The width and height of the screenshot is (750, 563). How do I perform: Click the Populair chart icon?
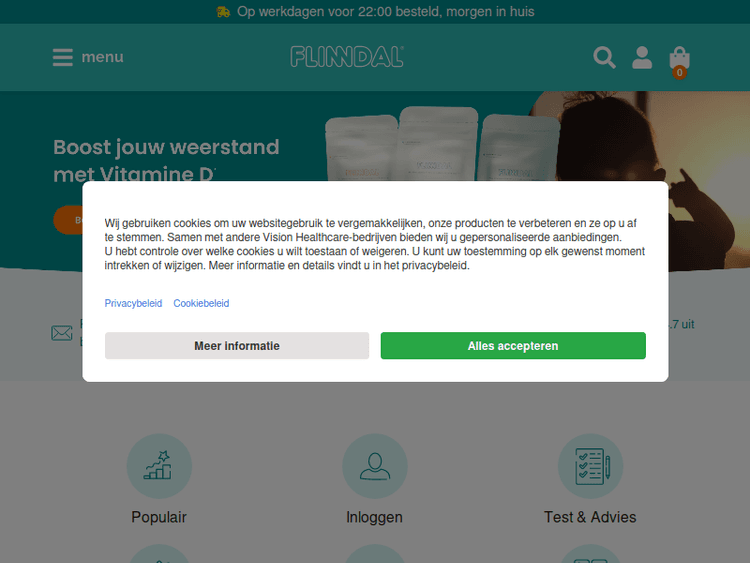pos(159,466)
